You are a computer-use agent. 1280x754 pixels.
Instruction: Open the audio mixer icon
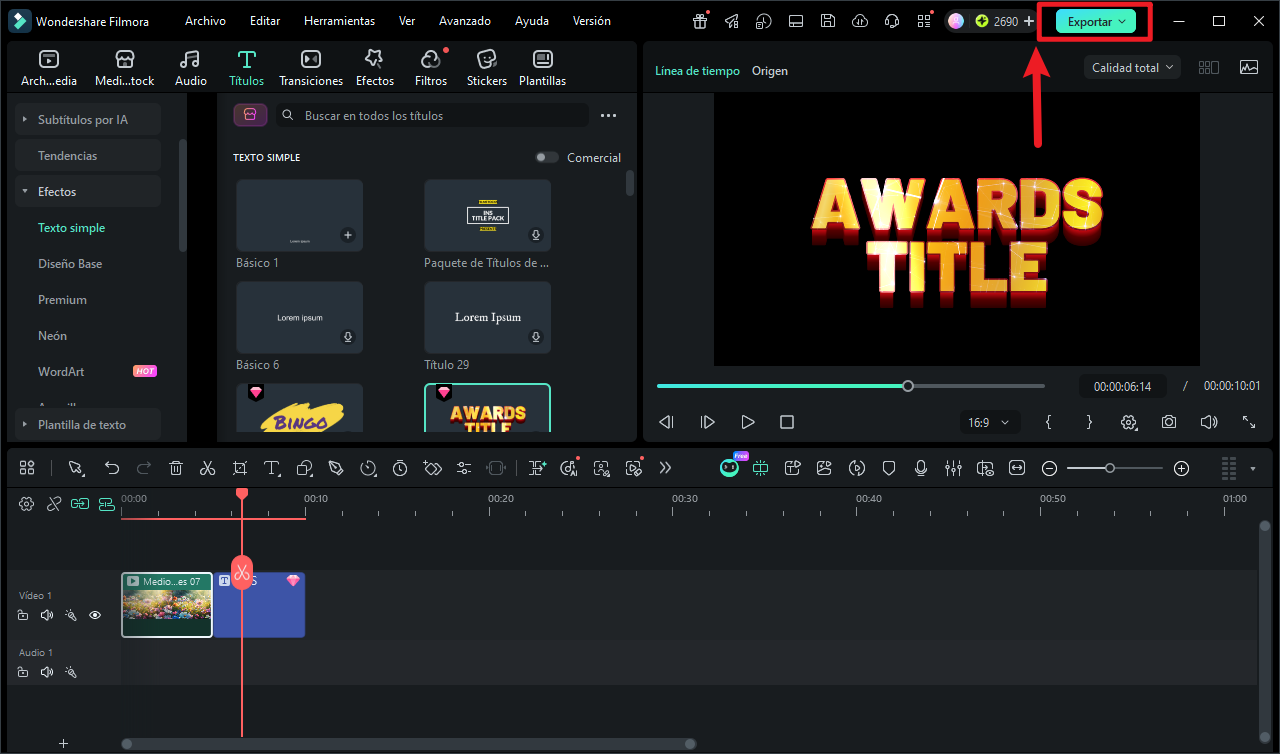click(x=953, y=468)
